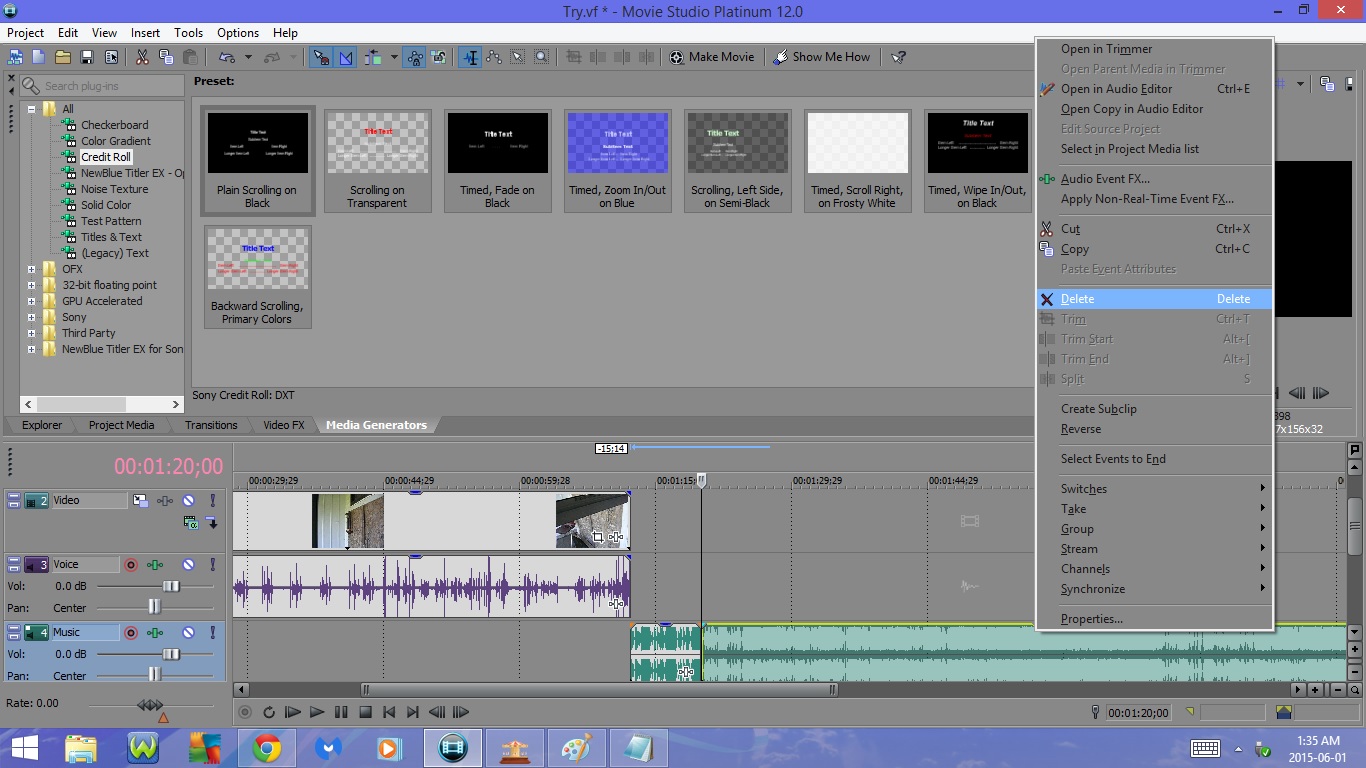Click the Undo arrow toolbar icon
Viewport: 1366px width, 768px height.
[x=226, y=57]
